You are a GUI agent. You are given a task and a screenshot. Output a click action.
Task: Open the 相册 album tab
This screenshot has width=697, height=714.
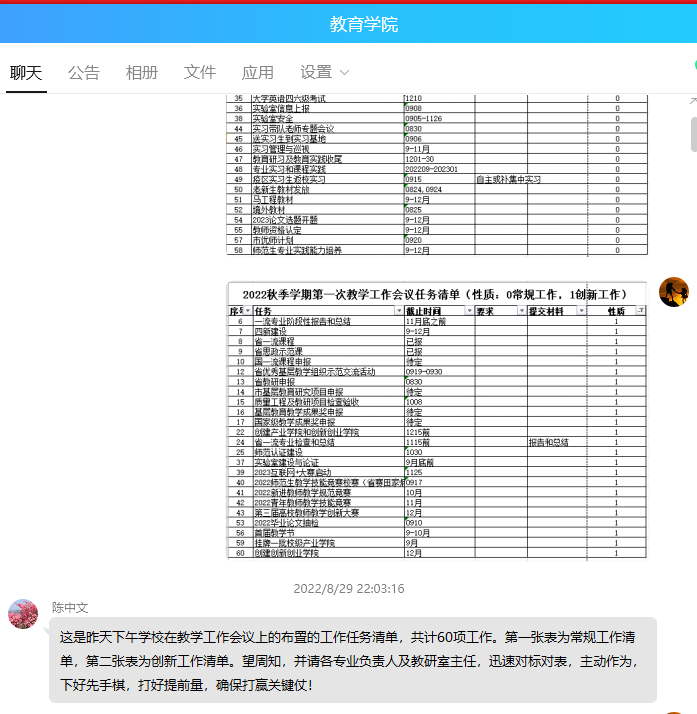click(x=142, y=72)
